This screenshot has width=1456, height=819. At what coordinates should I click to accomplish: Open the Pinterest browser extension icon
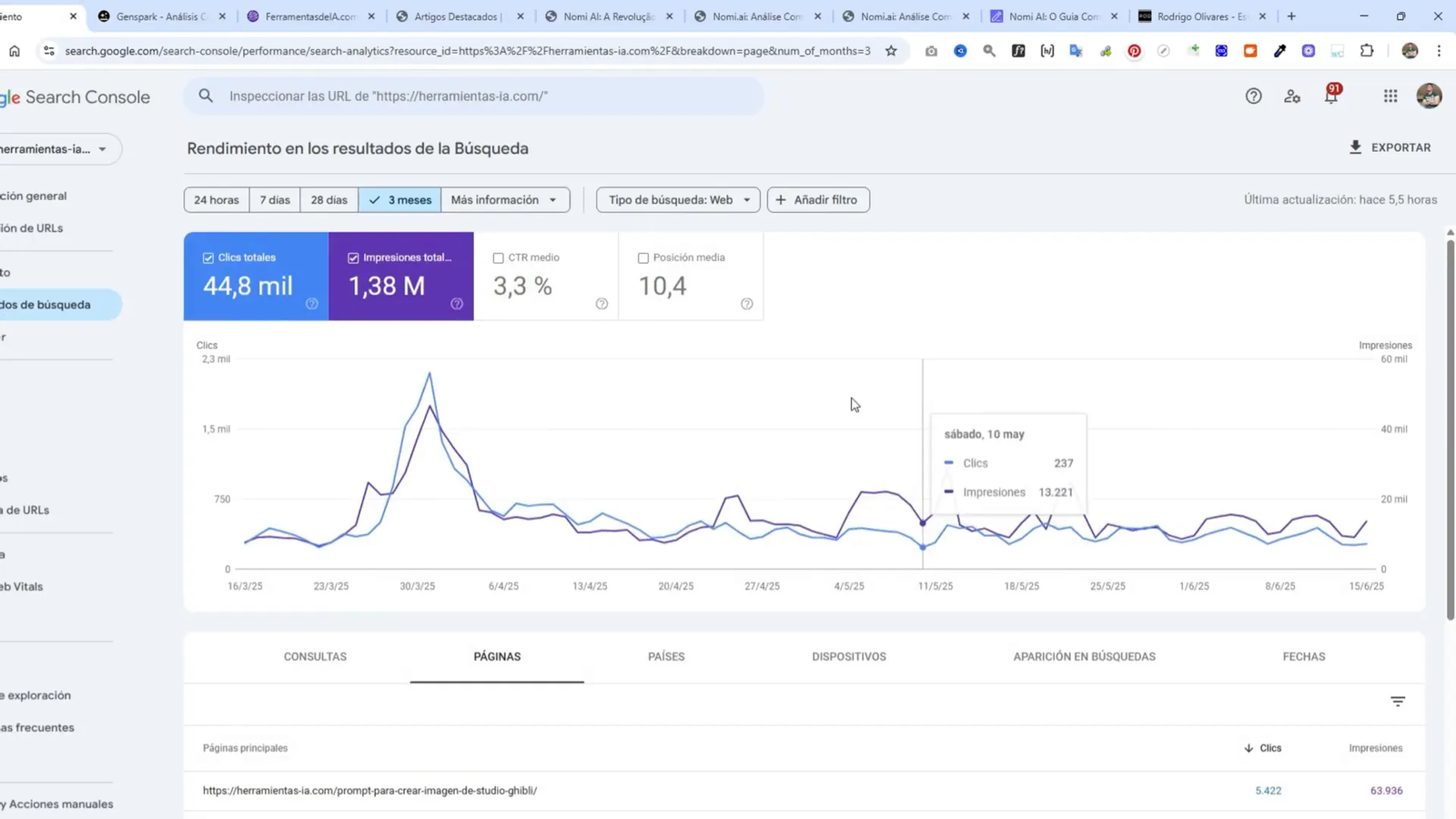pyautogui.click(x=1134, y=51)
